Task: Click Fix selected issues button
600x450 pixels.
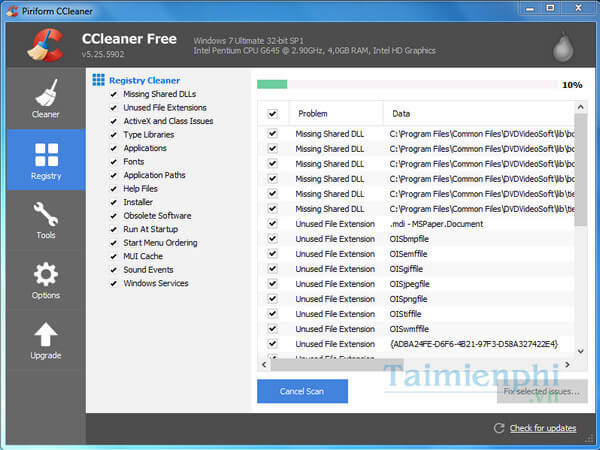Action: click(x=542, y=391)
